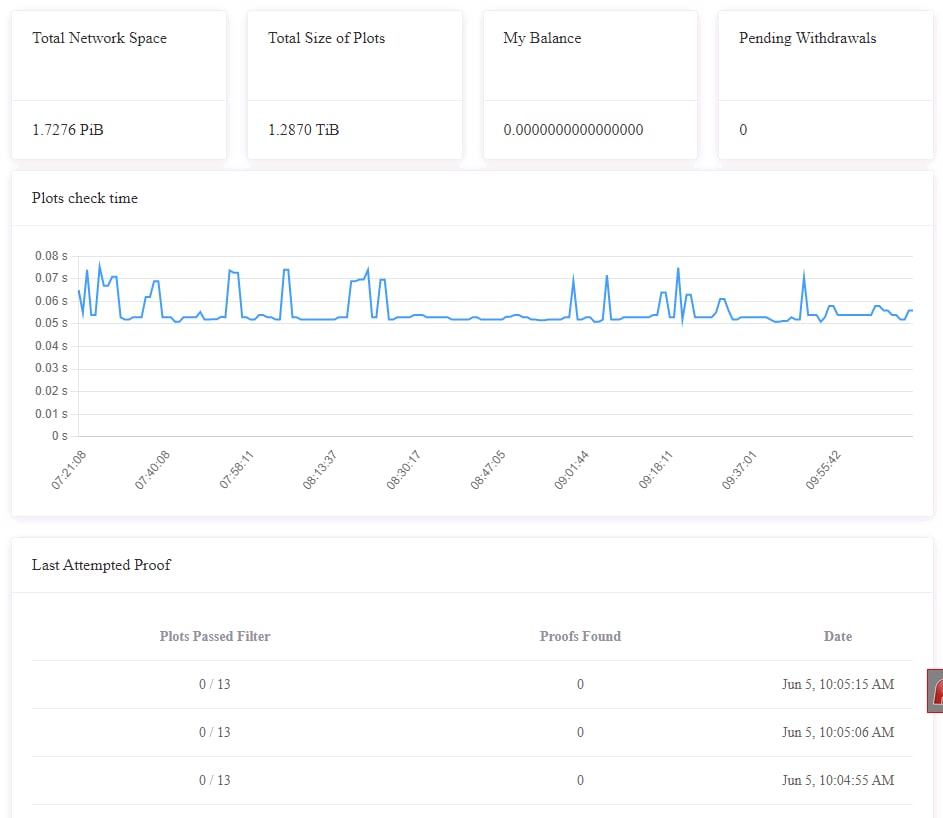Click the Last Attempted Proof section heading
This screenshot has width=943, height=818.
101,565
